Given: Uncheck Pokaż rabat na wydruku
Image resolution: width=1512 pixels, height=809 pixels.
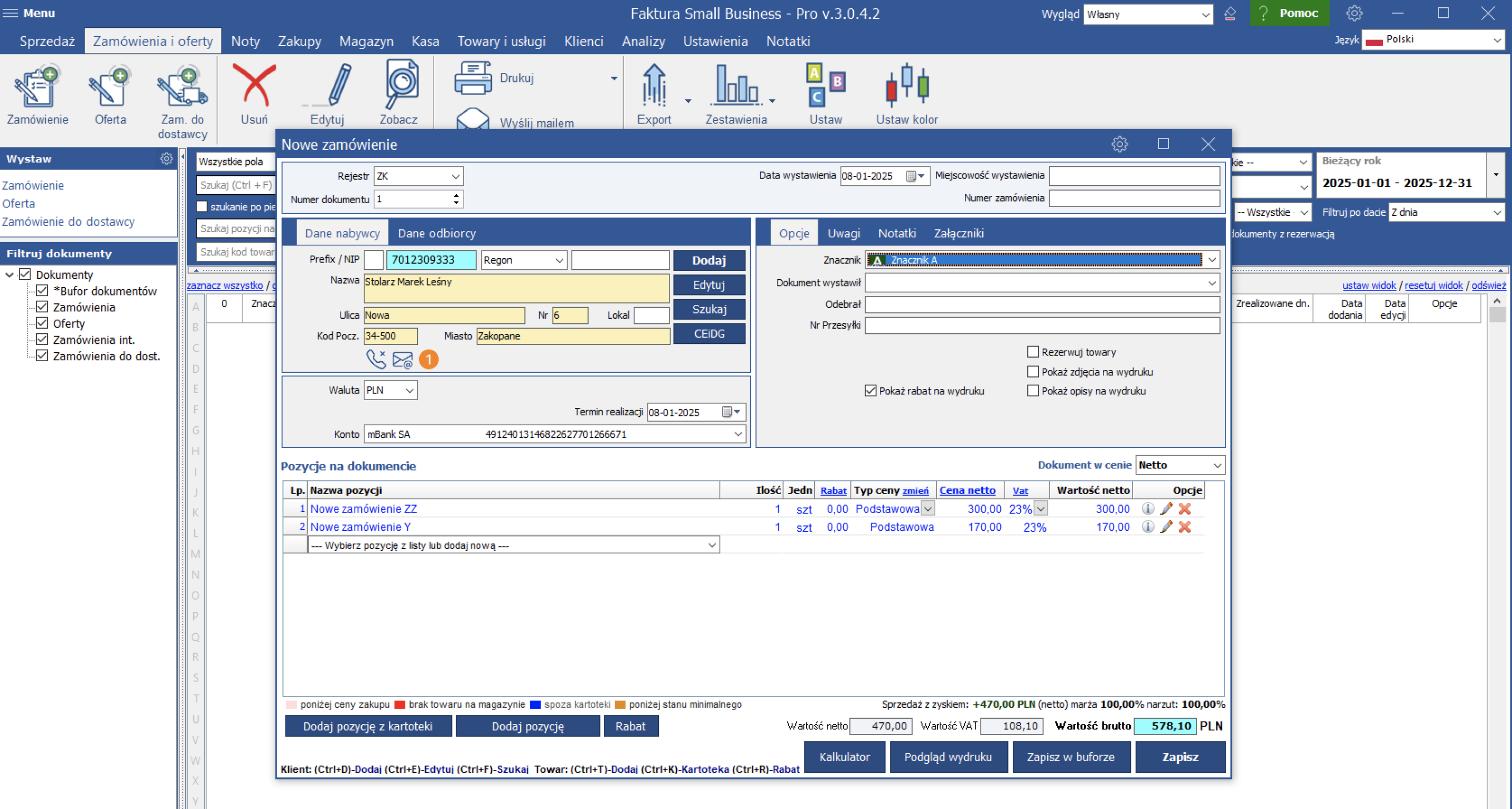Looking at the screenshot, I should click(x=870, y=391).
